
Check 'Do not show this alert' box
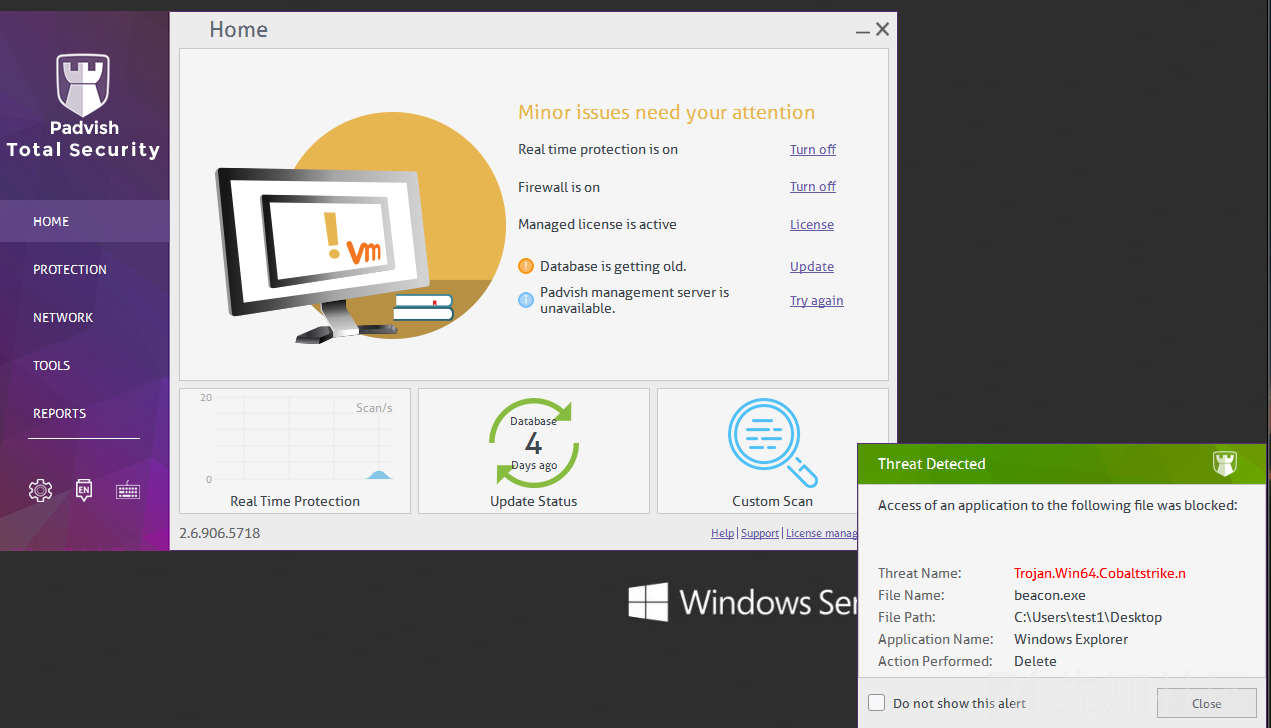click(876, 703)
